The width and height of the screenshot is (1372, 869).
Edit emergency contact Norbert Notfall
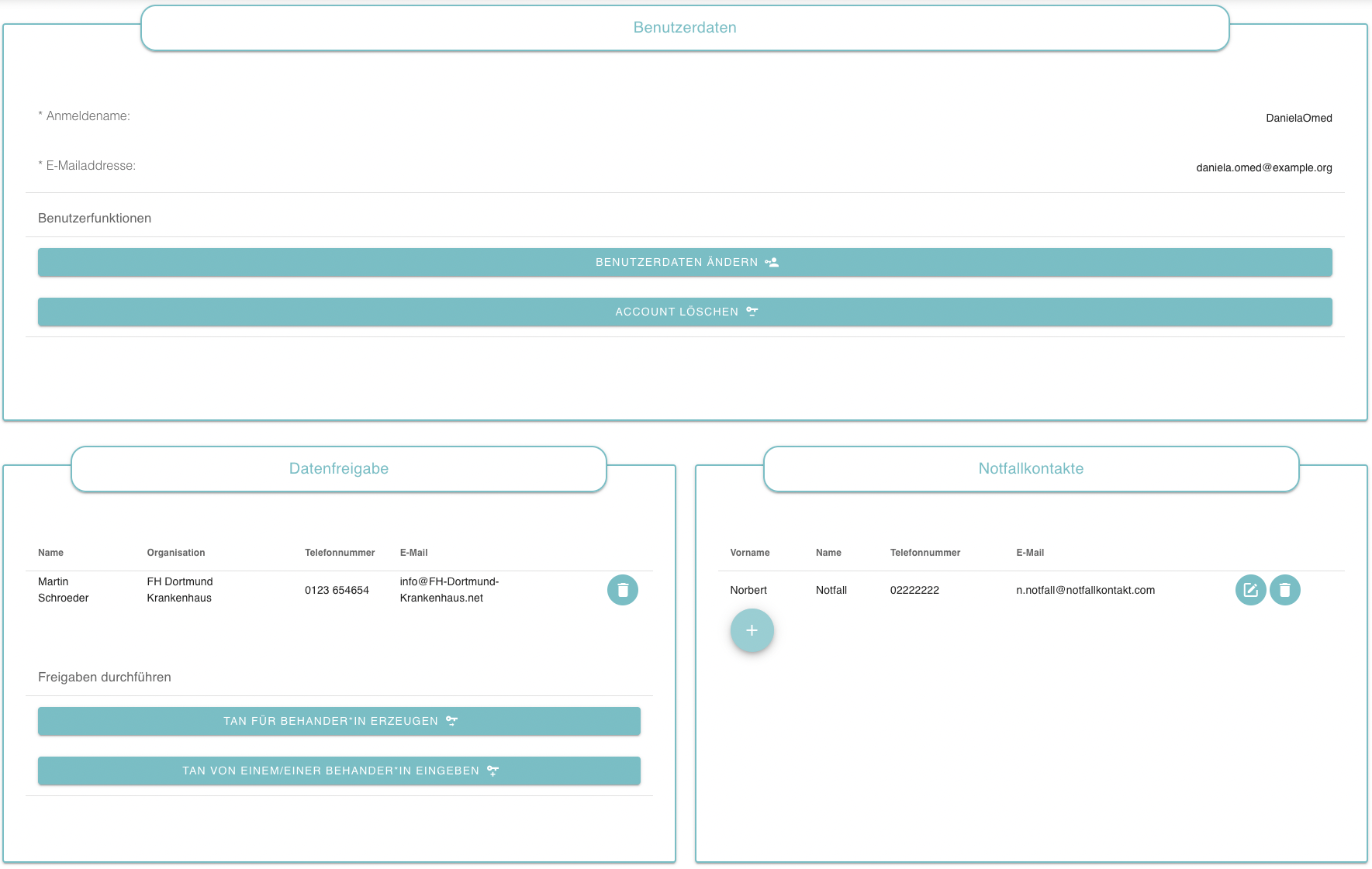(1250, 590)
